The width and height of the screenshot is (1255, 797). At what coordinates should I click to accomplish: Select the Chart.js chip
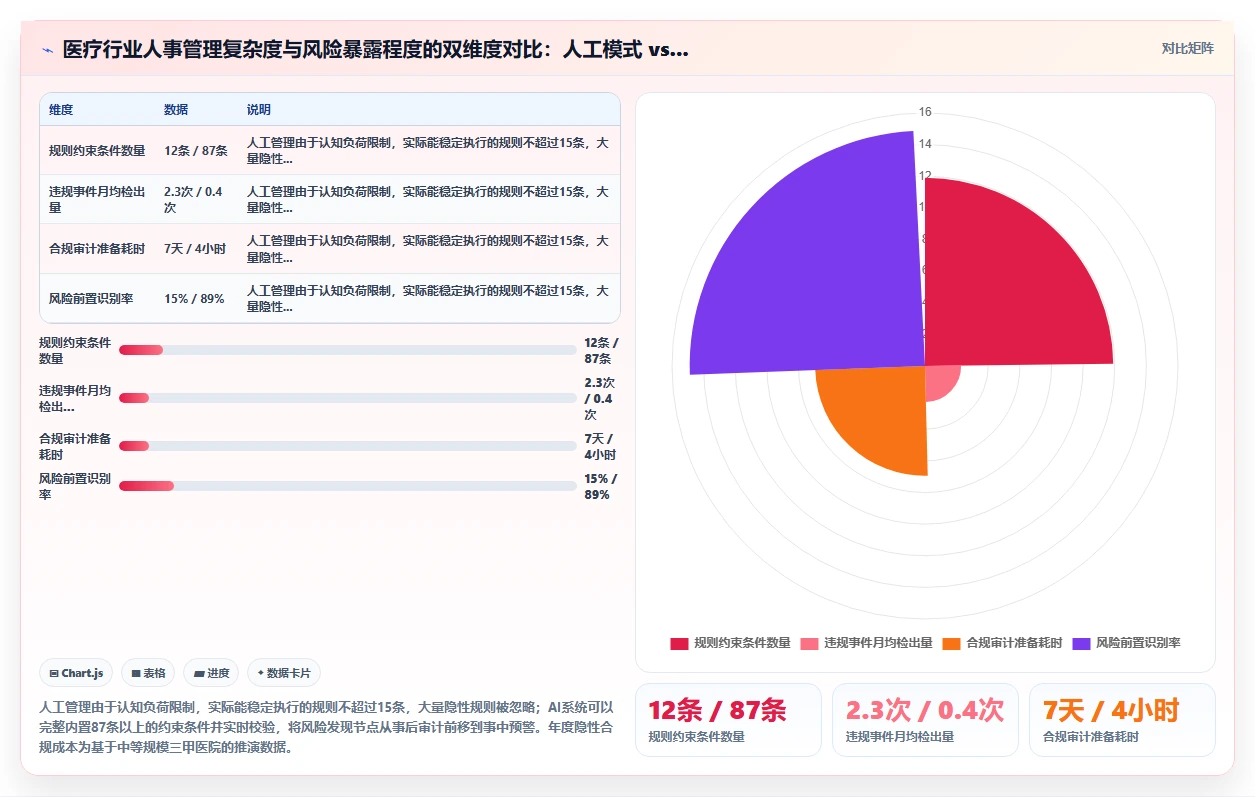tap(77, 673)
